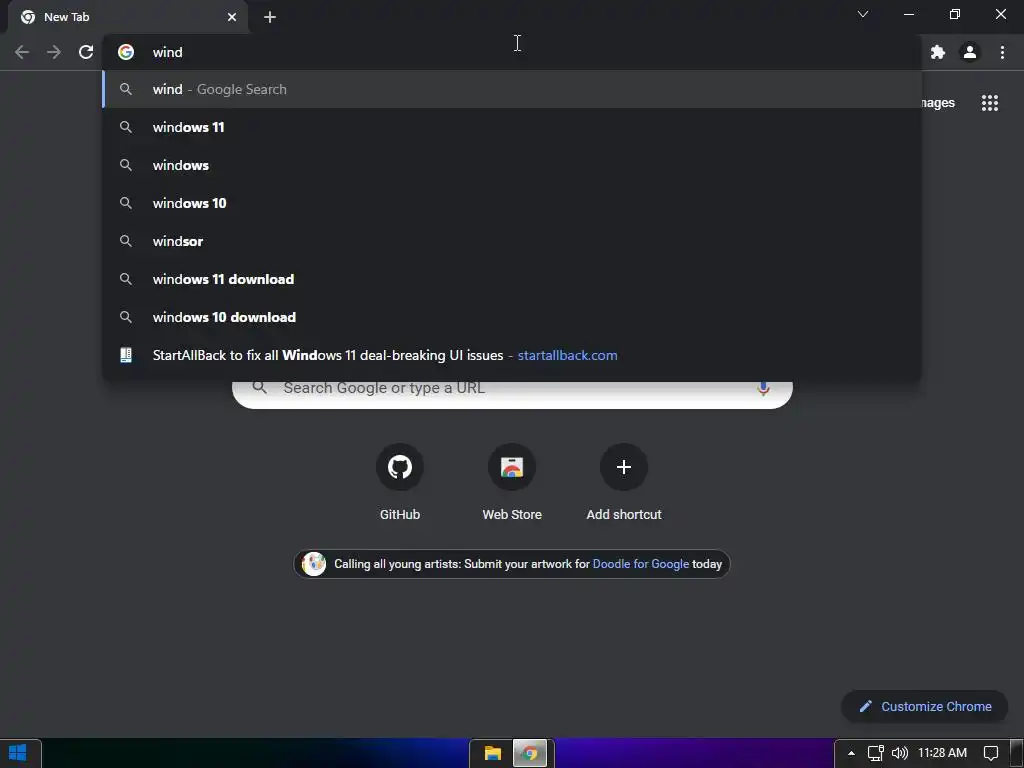Open the Extensions puzzle icon

938,52
